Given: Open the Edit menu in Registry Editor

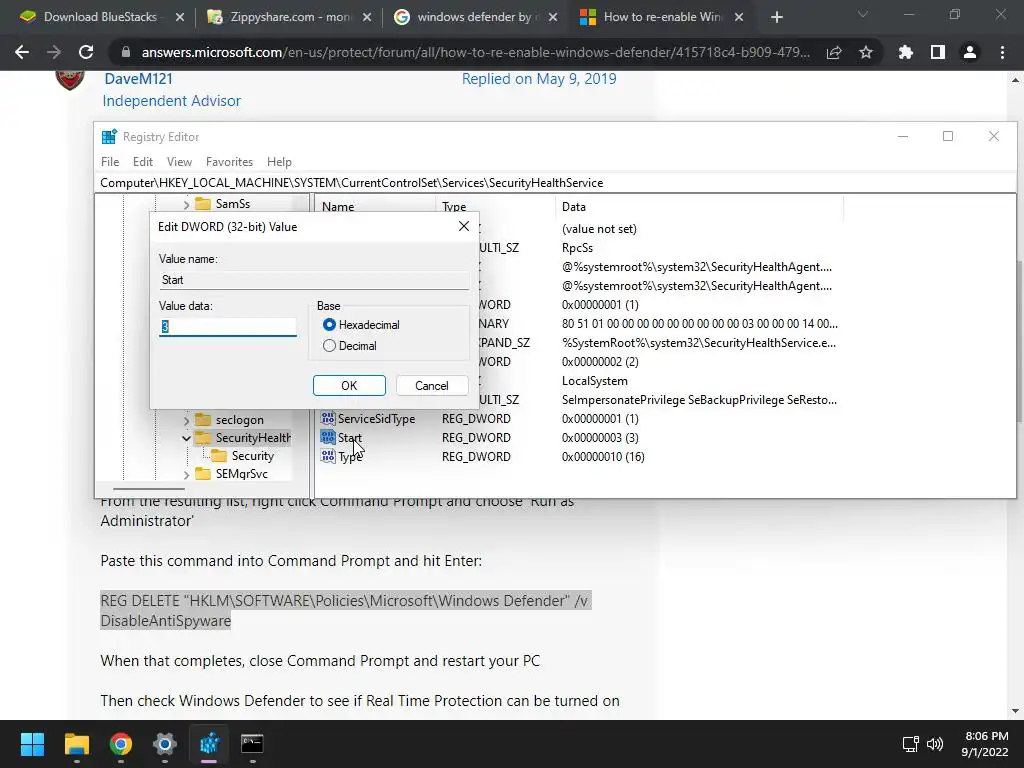Looking at the screenshot, I should (x=142, y=161).
